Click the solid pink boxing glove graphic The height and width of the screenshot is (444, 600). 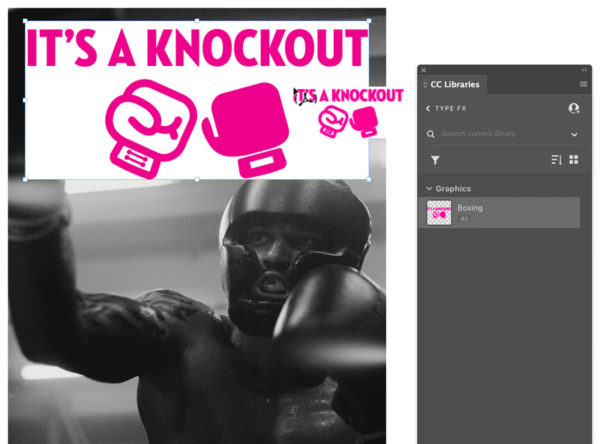point(246,129)
